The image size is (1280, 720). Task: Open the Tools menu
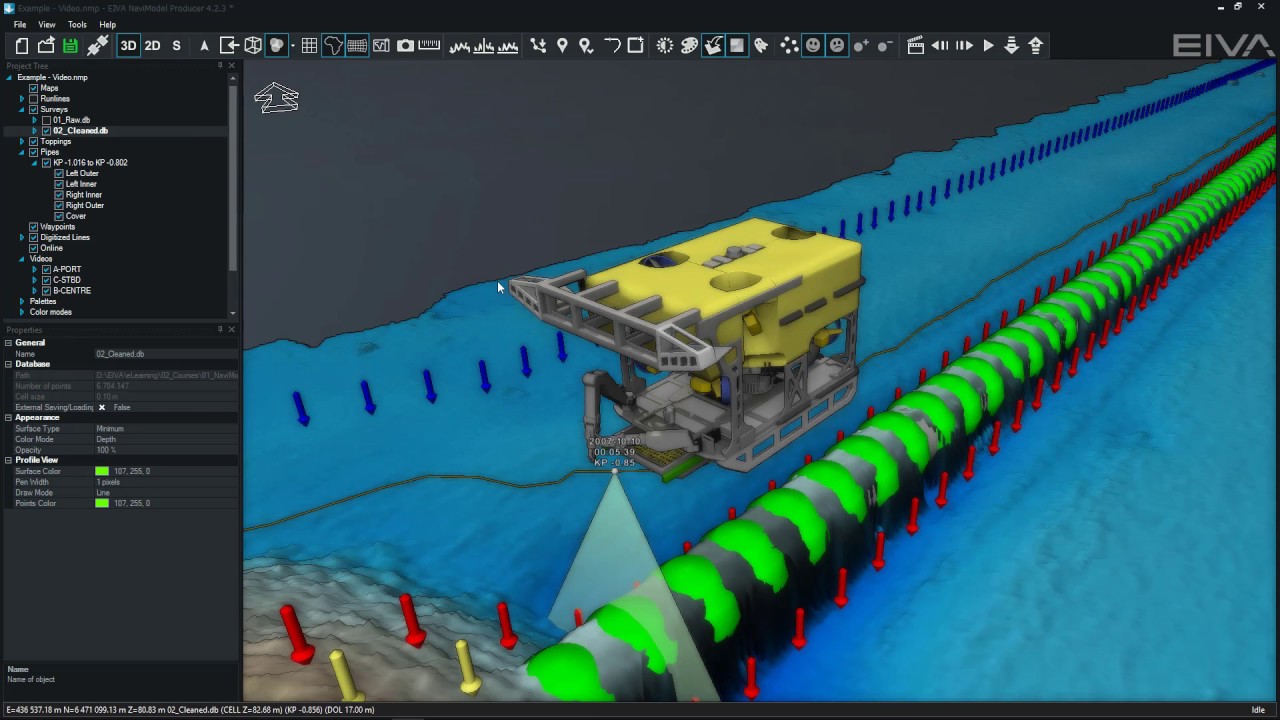pos(77,24)
